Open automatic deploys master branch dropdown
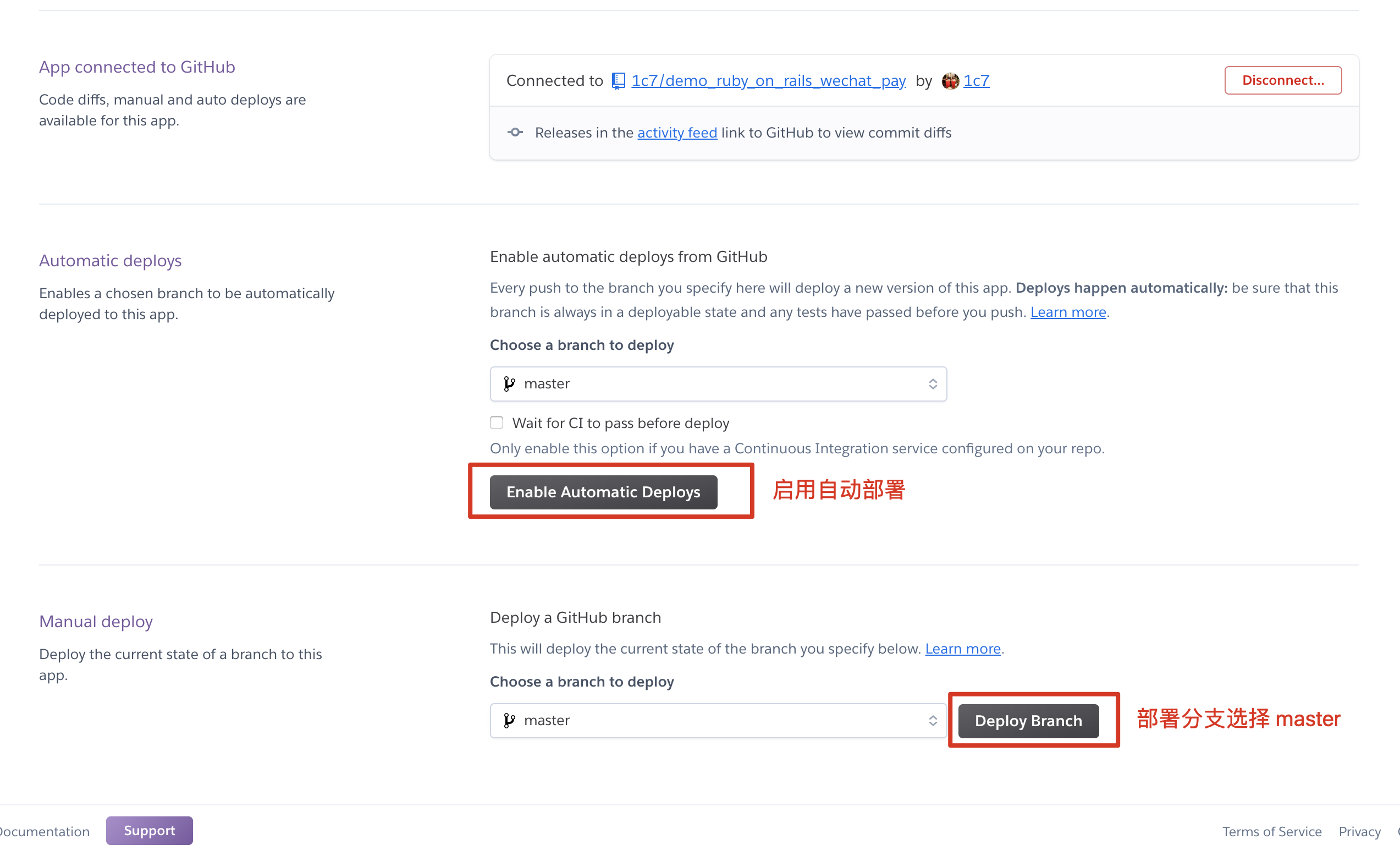Viewport: 1400px width, 856px height. (x=718, y=383)
